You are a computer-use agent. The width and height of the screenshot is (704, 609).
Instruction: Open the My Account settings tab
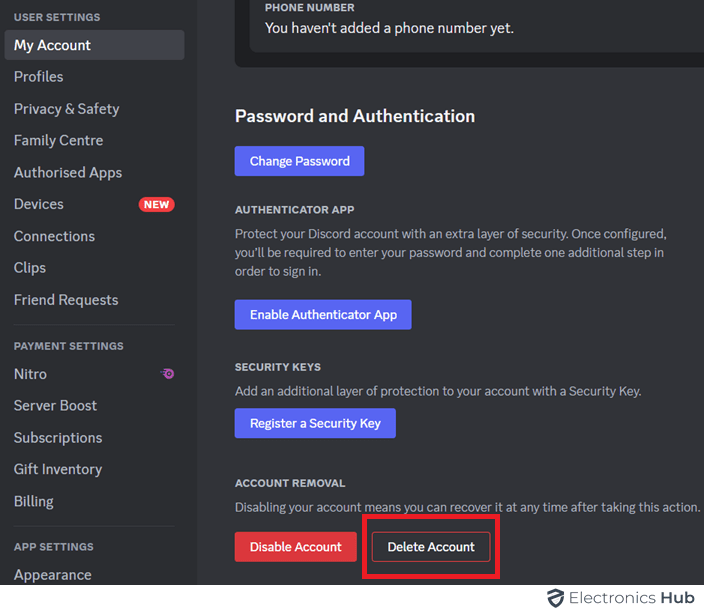[52, 45]
